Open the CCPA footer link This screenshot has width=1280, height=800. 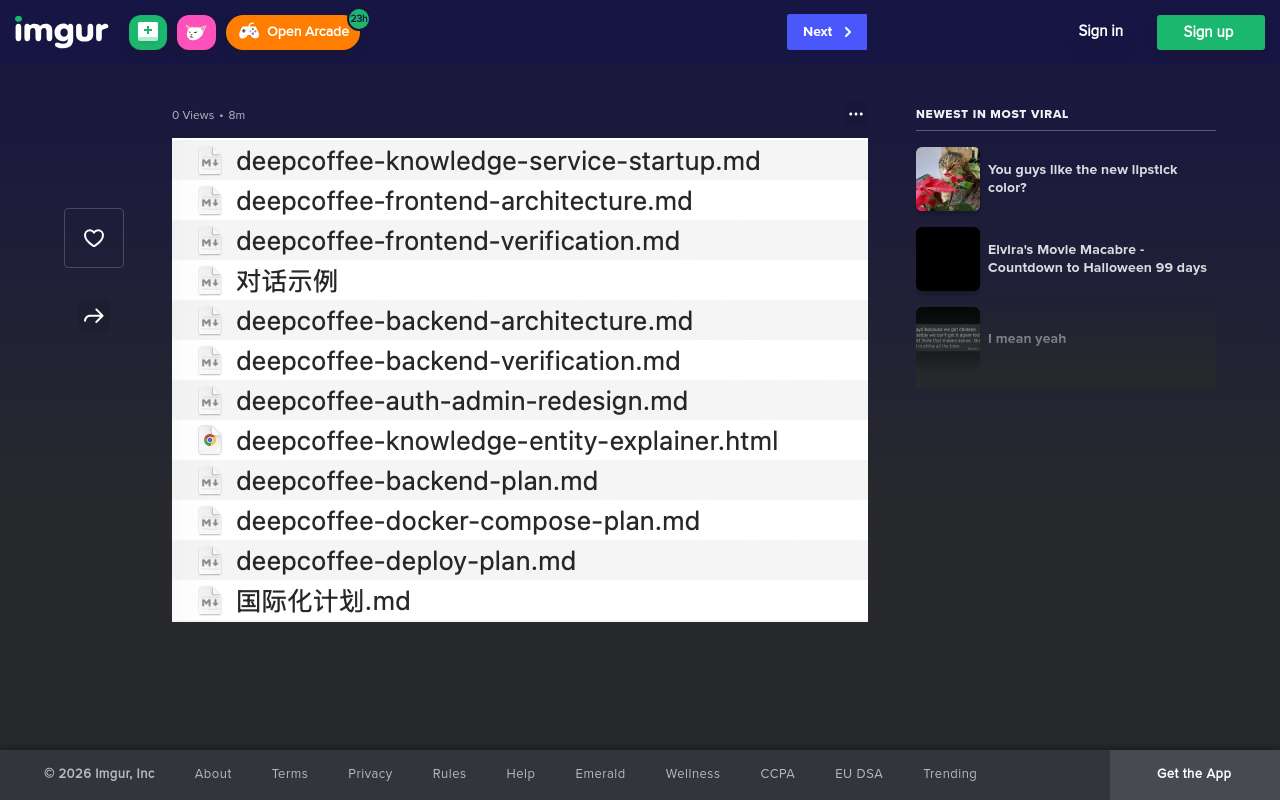777,774
